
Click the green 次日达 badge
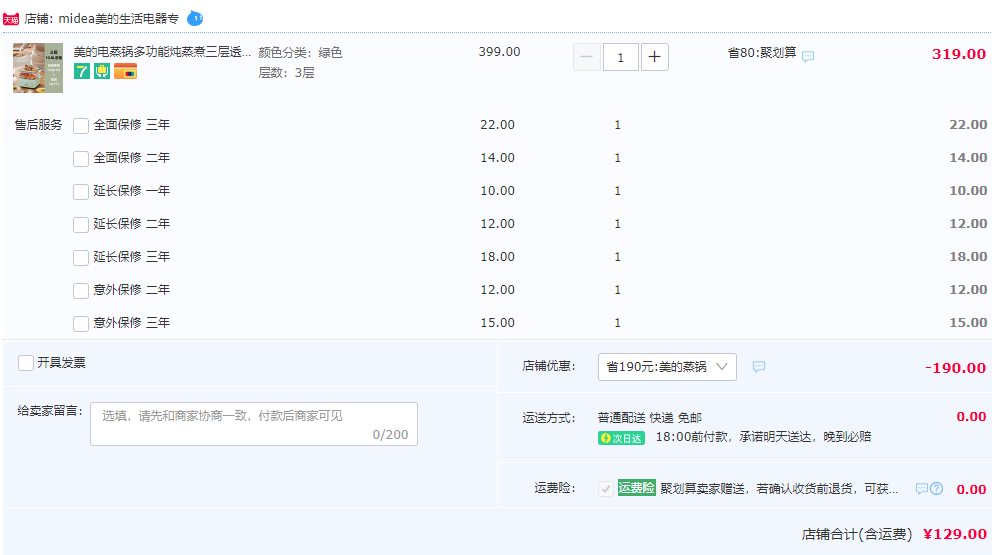621,438
